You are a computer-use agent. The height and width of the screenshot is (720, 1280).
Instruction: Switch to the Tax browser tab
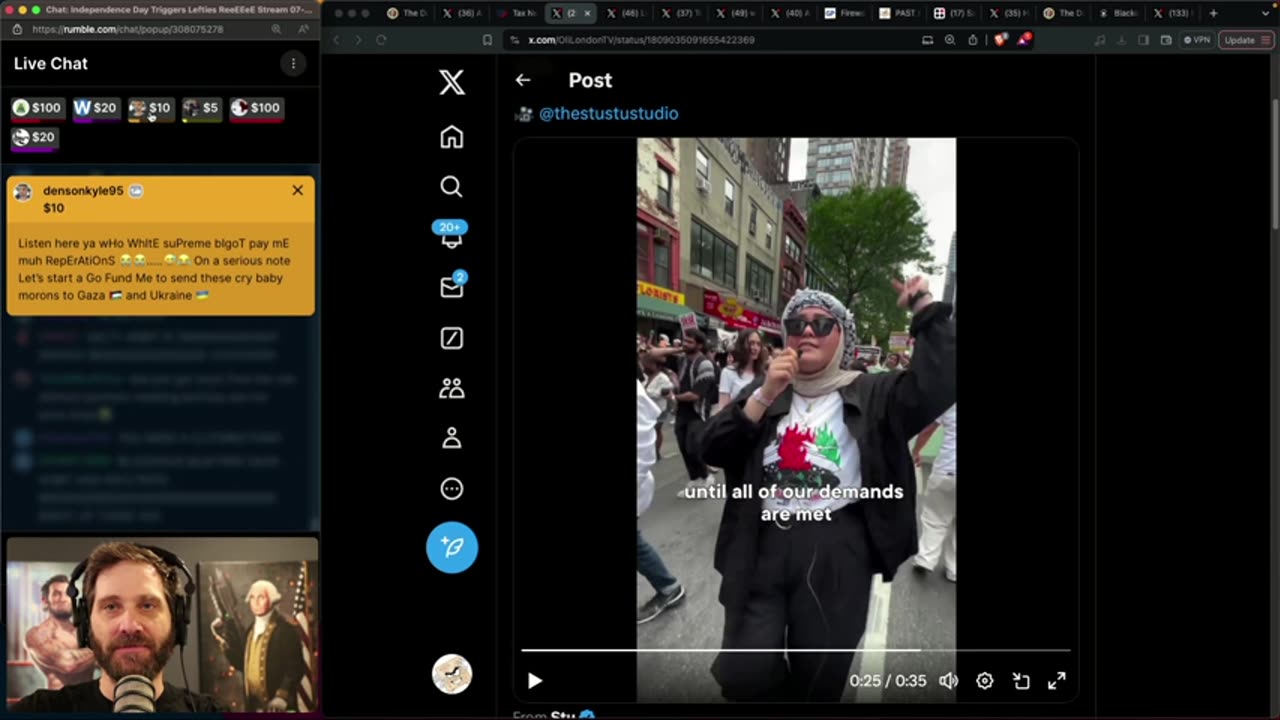click(x=522, y=13)
